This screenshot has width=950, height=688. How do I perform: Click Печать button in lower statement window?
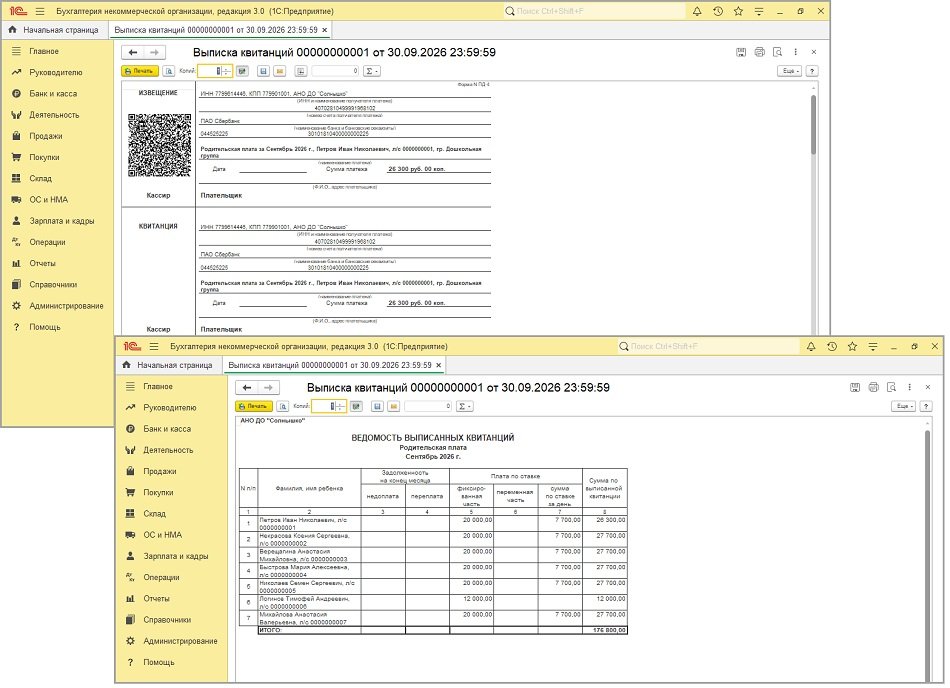click(254, 406)
